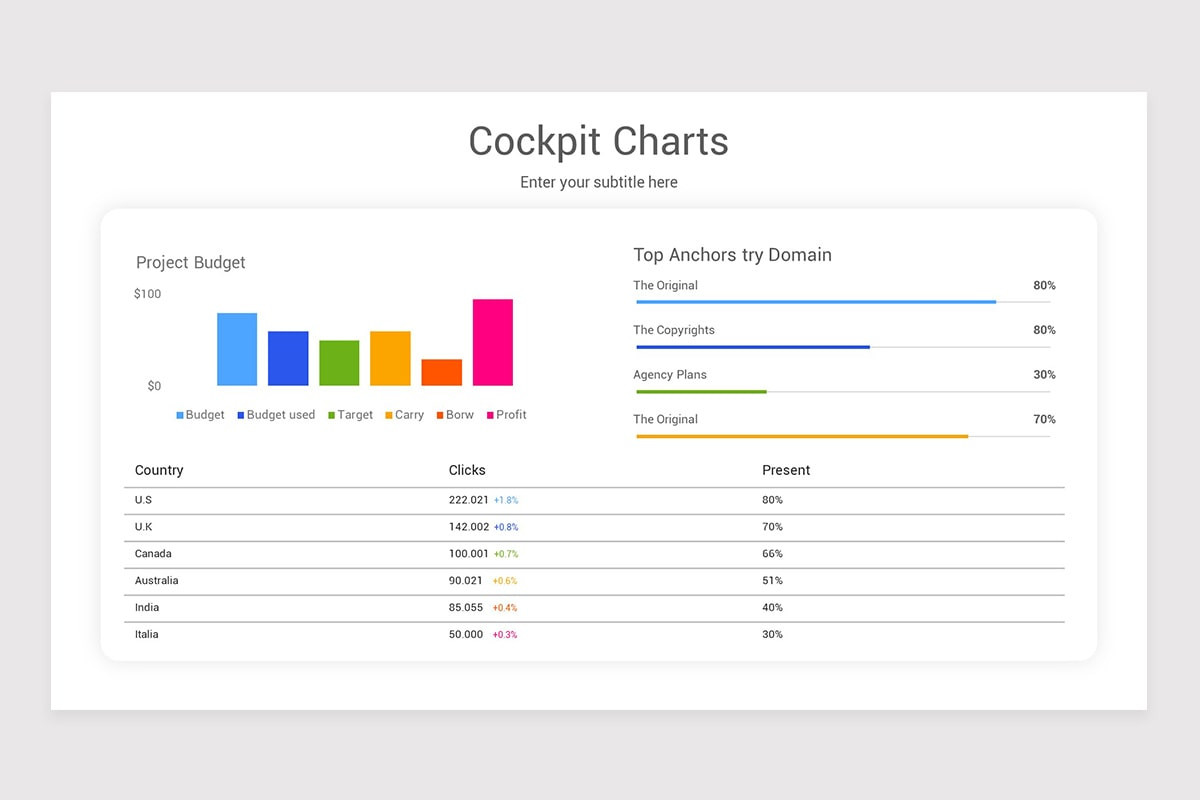Click the orange Carry legend swatch
Viewport: 1200px width, 800px height.
pyautogui.click(x=389, y=415)
